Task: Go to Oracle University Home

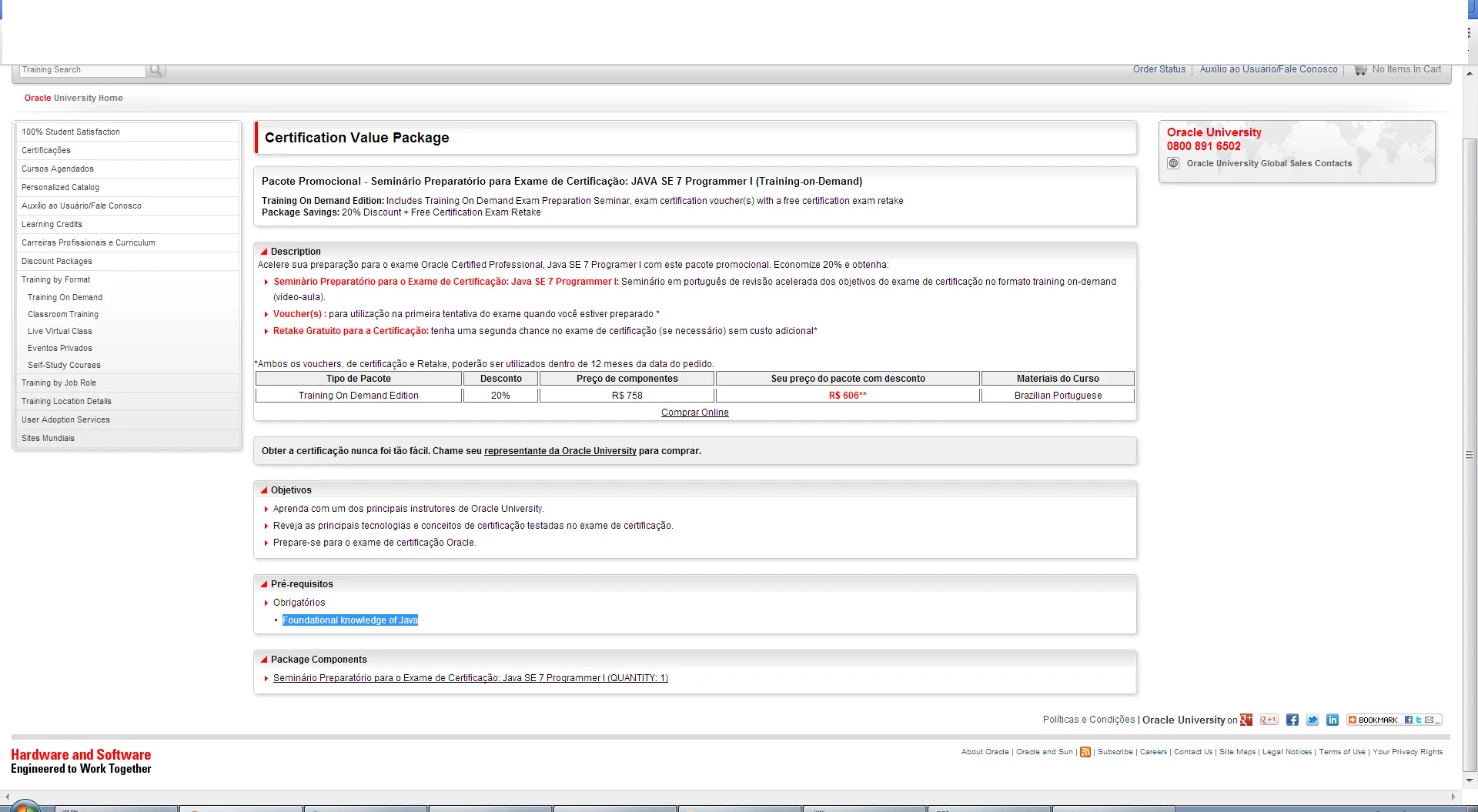Action: click(74, 98)
